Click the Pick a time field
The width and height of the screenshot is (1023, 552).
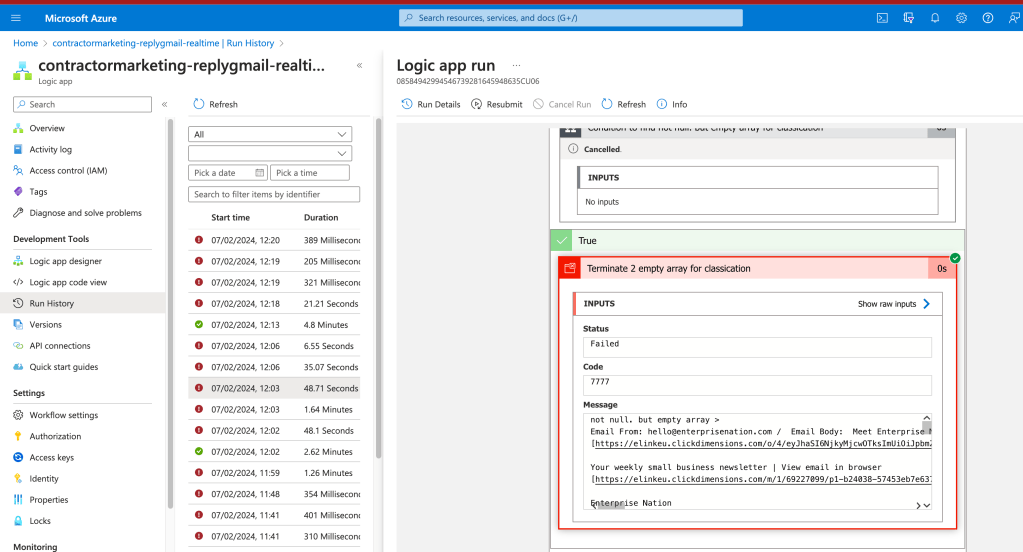pyautogui.click(x=310, y=173)
